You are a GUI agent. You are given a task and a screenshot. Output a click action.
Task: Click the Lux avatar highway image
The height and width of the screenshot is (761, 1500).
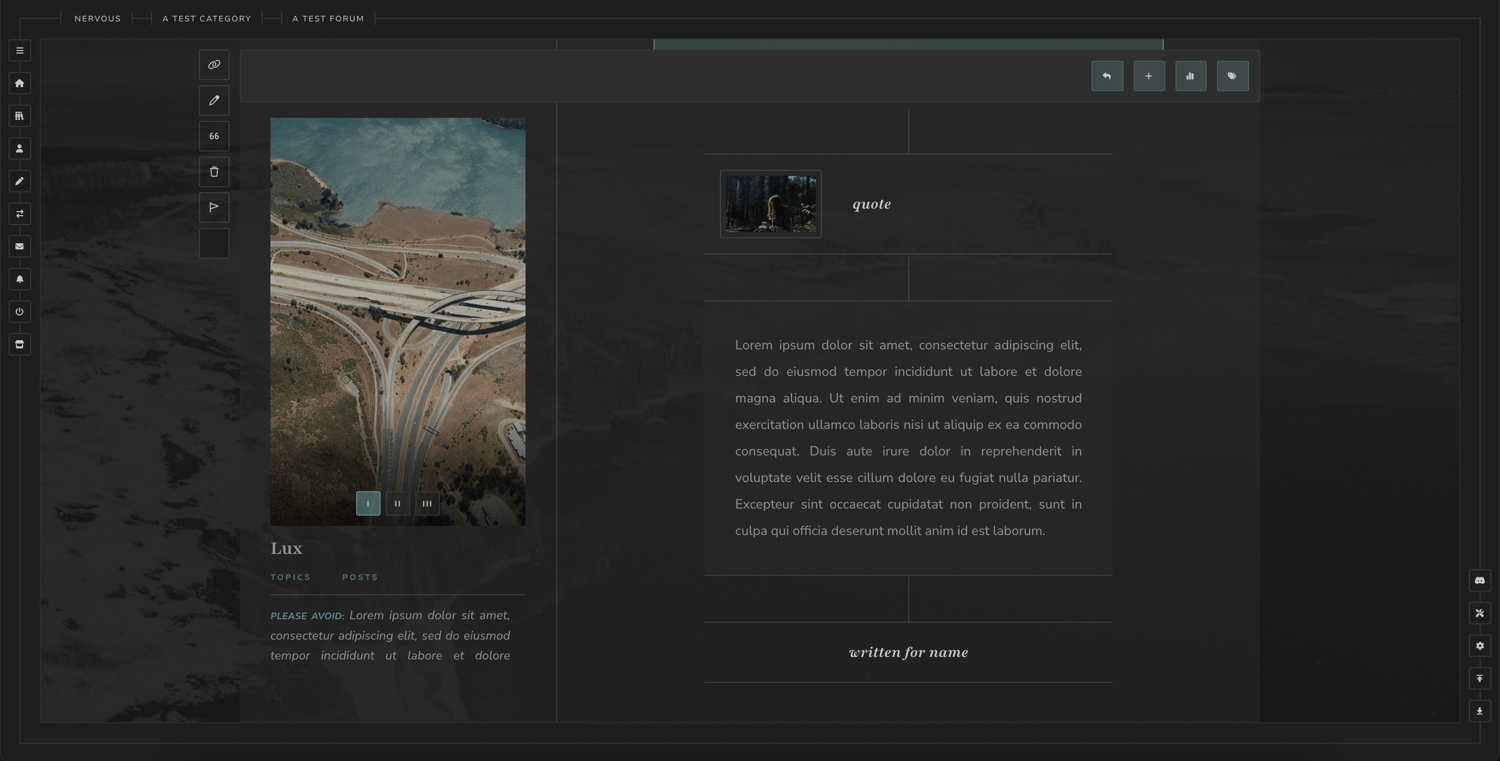398,322
